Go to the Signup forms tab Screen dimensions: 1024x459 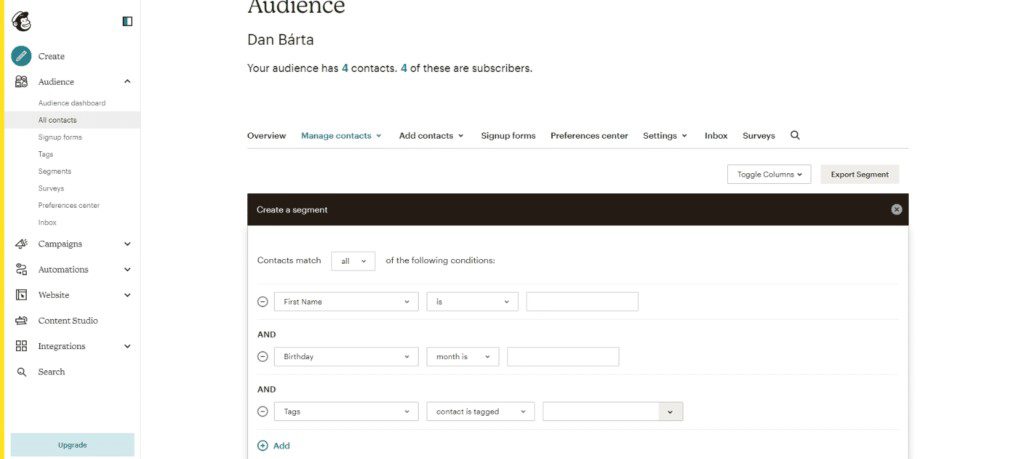pyautogui.click(x=508, y=136)
